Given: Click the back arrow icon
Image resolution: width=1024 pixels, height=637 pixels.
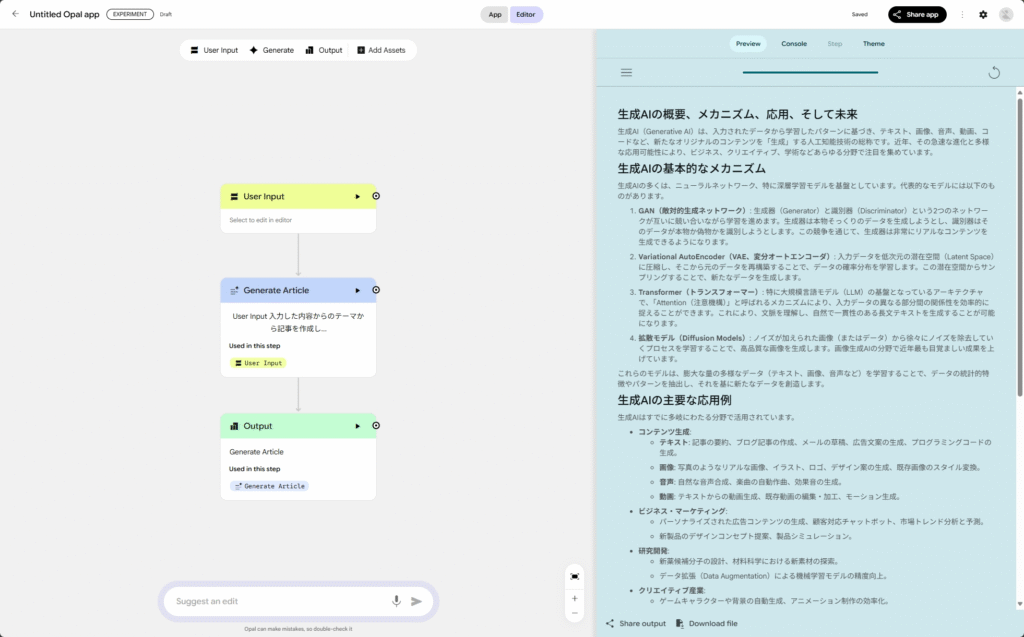Looking at the screenshot, I should [x=15, y=15].
